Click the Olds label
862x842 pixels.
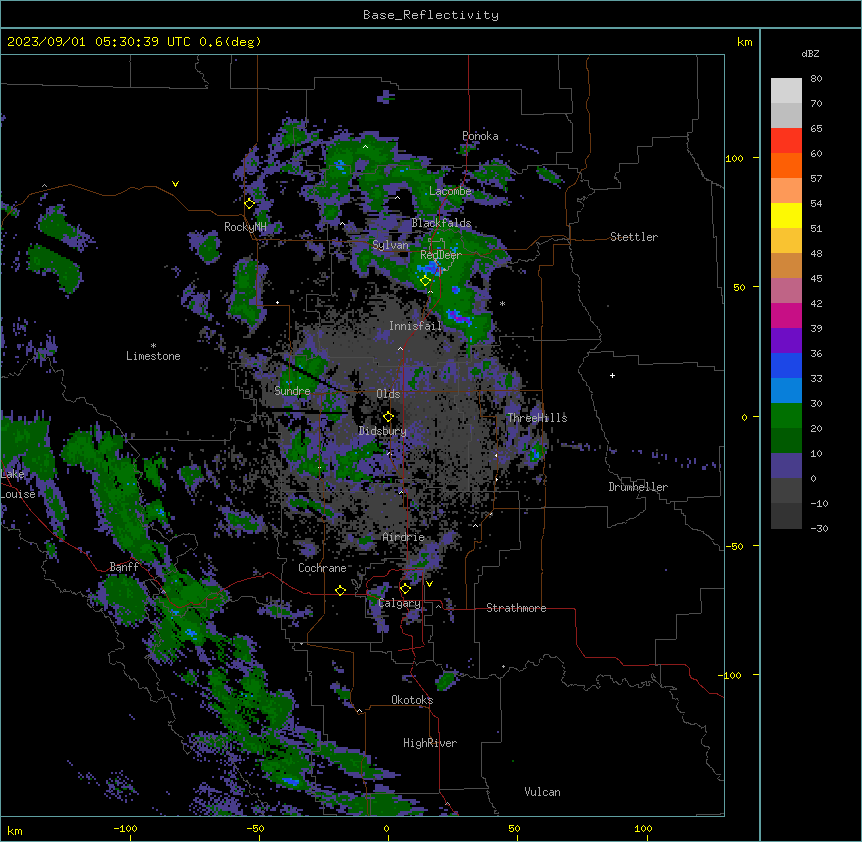[x=388, y=394]
